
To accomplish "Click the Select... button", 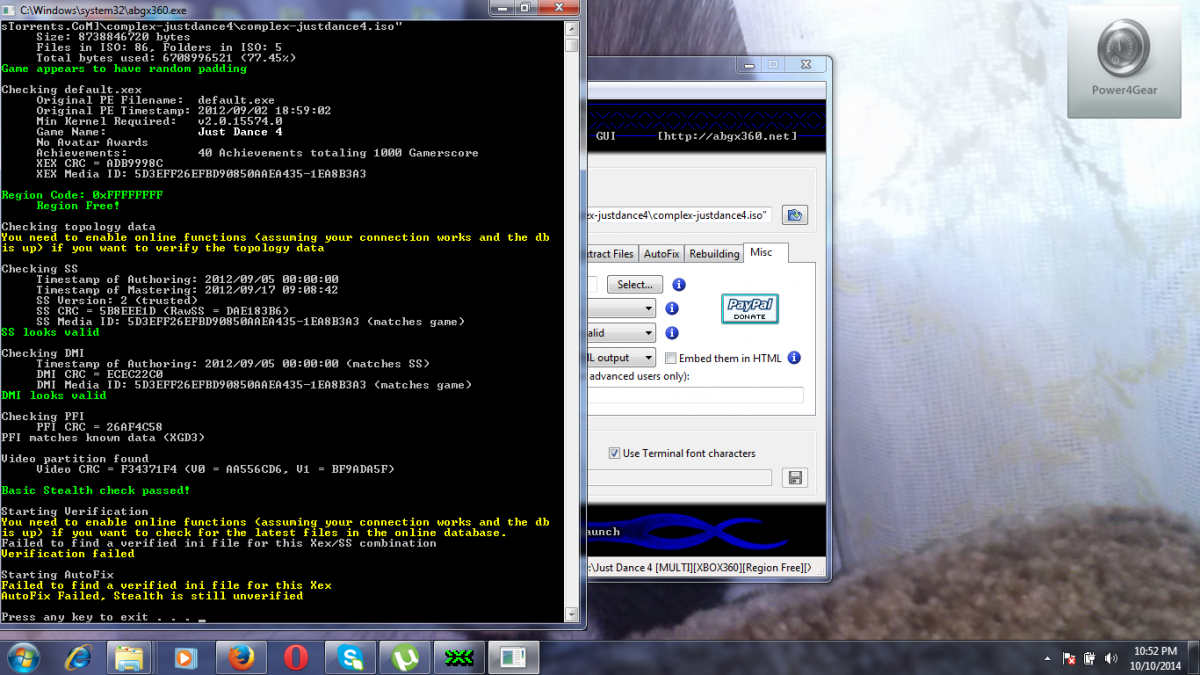I will [635, 285].
